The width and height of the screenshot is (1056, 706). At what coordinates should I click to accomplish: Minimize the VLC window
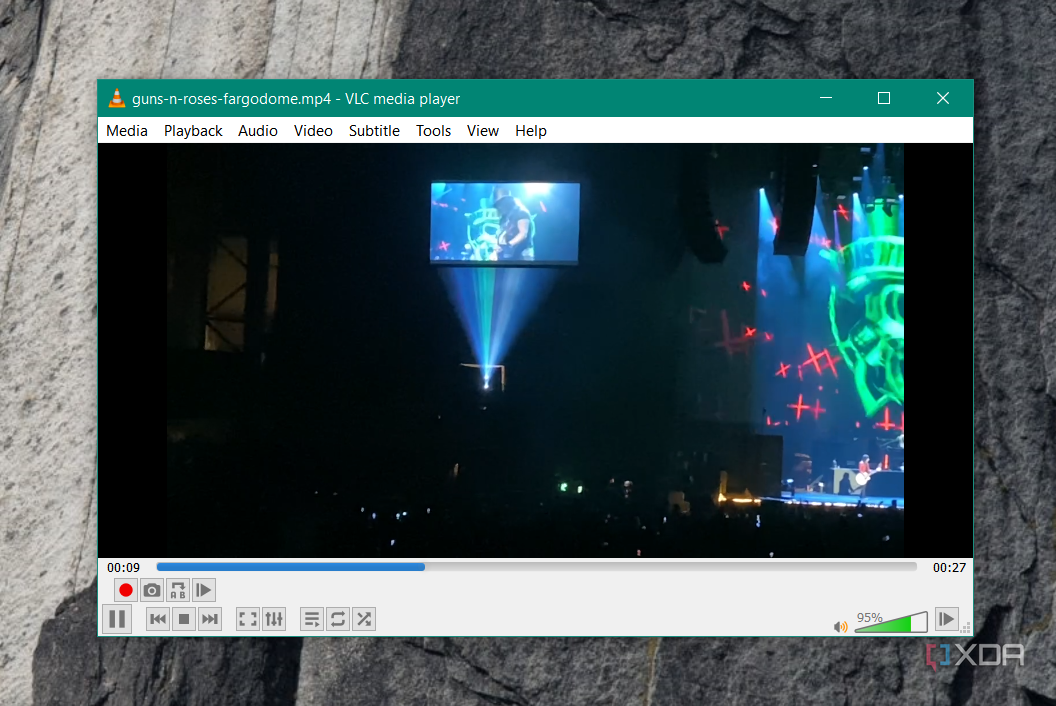pos(826,98)
